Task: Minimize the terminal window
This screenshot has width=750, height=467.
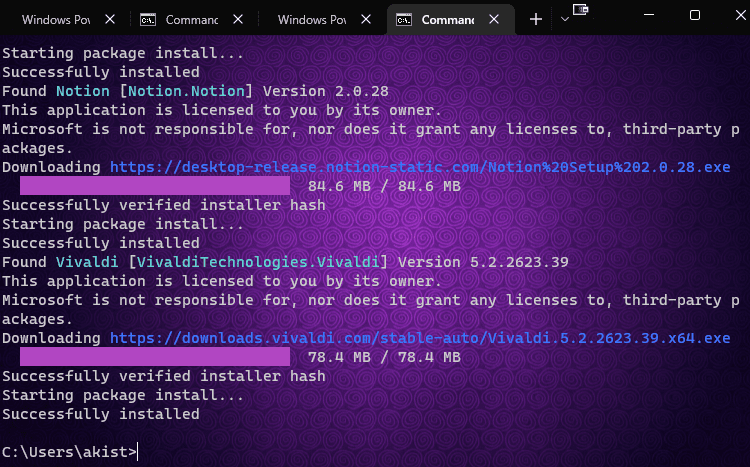Action: click(649, 15)
